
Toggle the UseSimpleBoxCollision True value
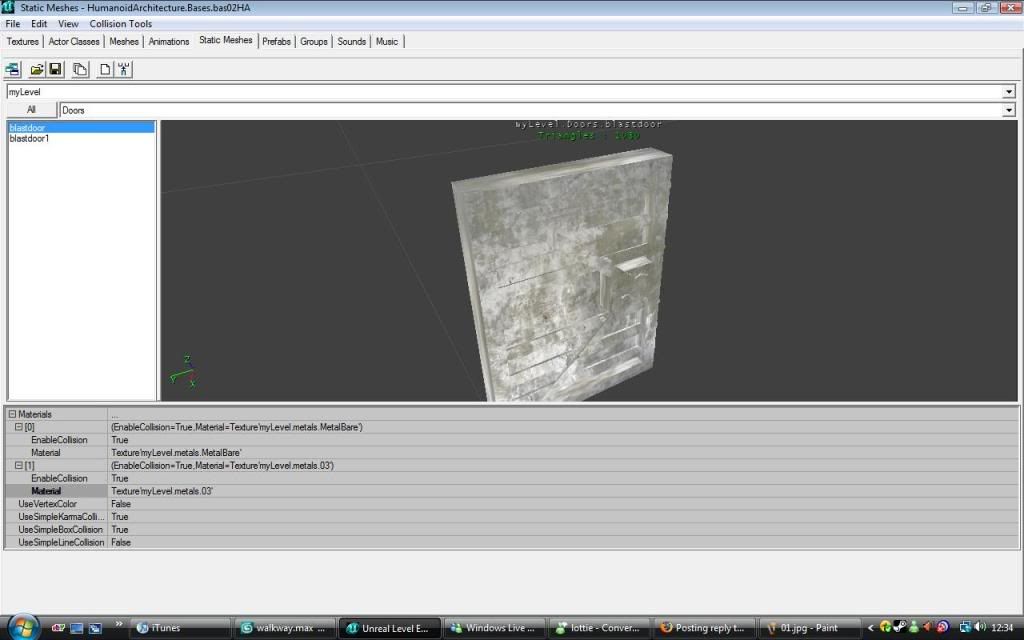click(120, 529)
